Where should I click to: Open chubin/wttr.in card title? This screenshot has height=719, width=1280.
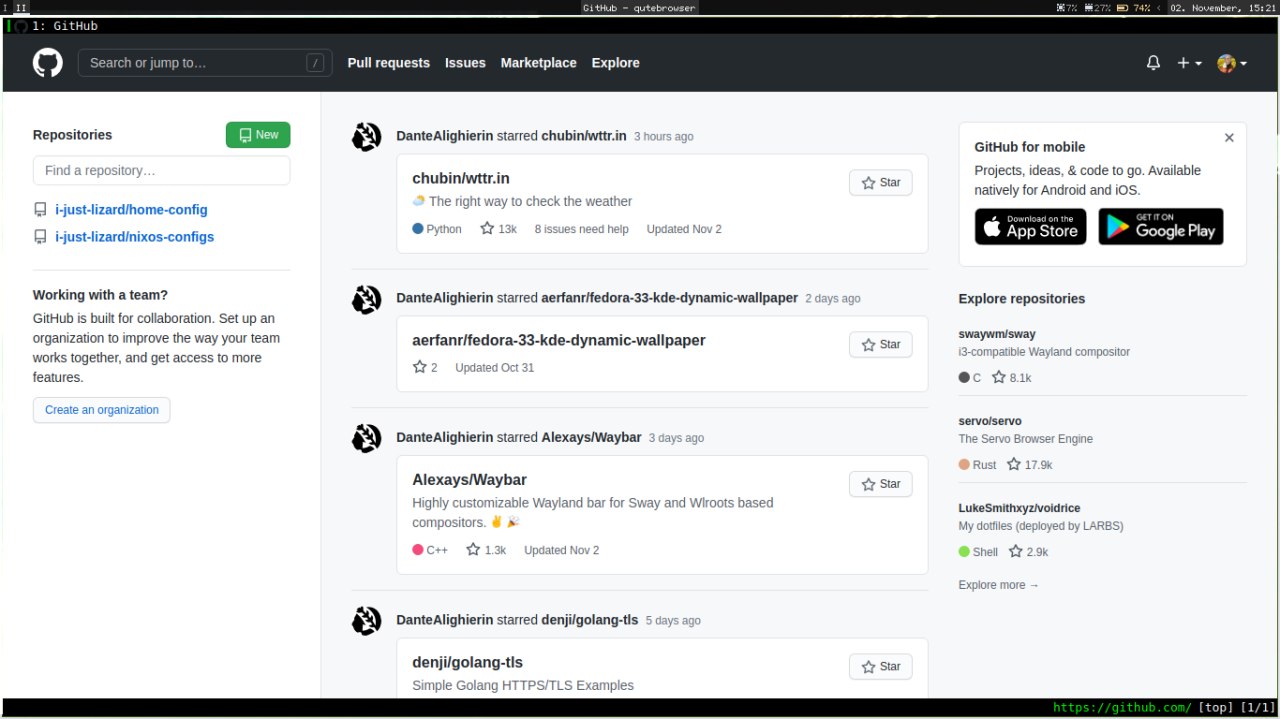pos(461,178)
